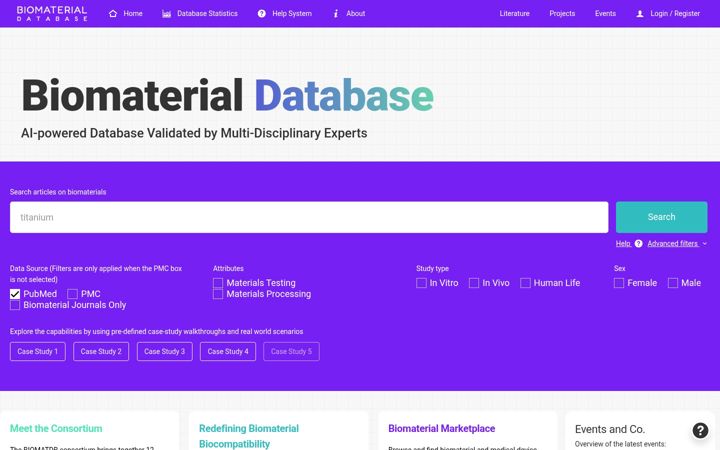
Task: Open Meet the Consortium card title
Action: (x=56, y=428)
